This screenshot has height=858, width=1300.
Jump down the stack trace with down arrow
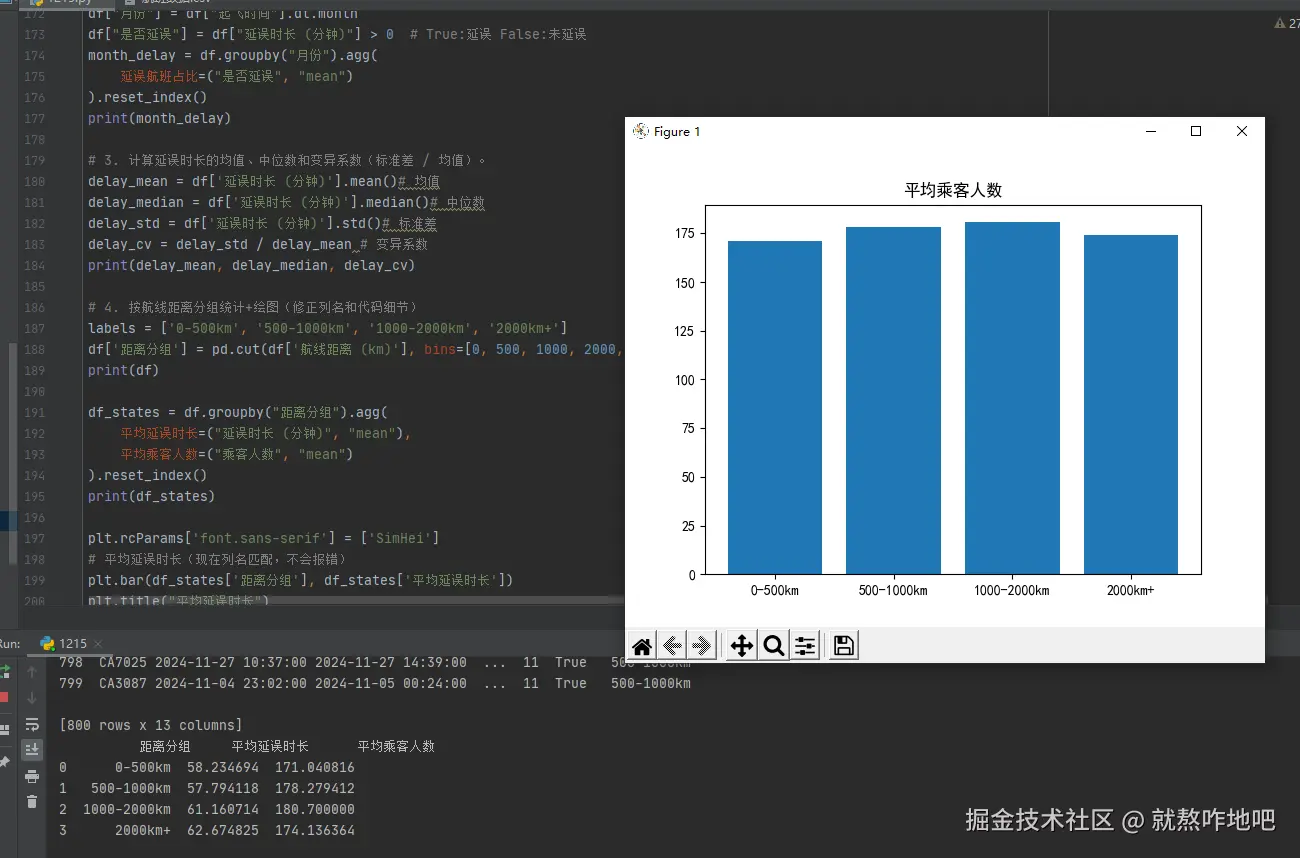[32, 697]
